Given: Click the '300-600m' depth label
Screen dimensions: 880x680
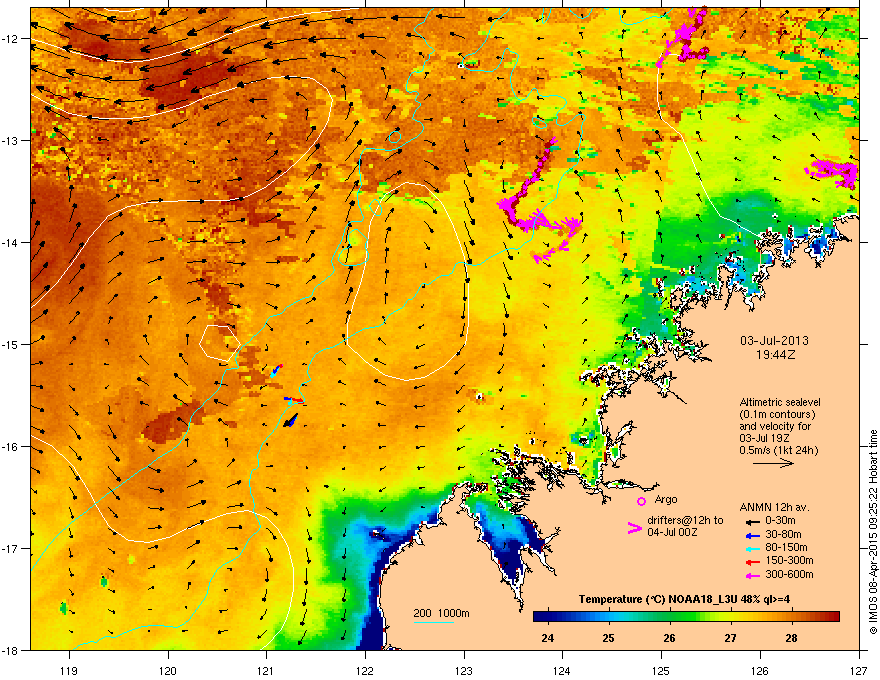Looking at the screenshot, I should [789, 575].
